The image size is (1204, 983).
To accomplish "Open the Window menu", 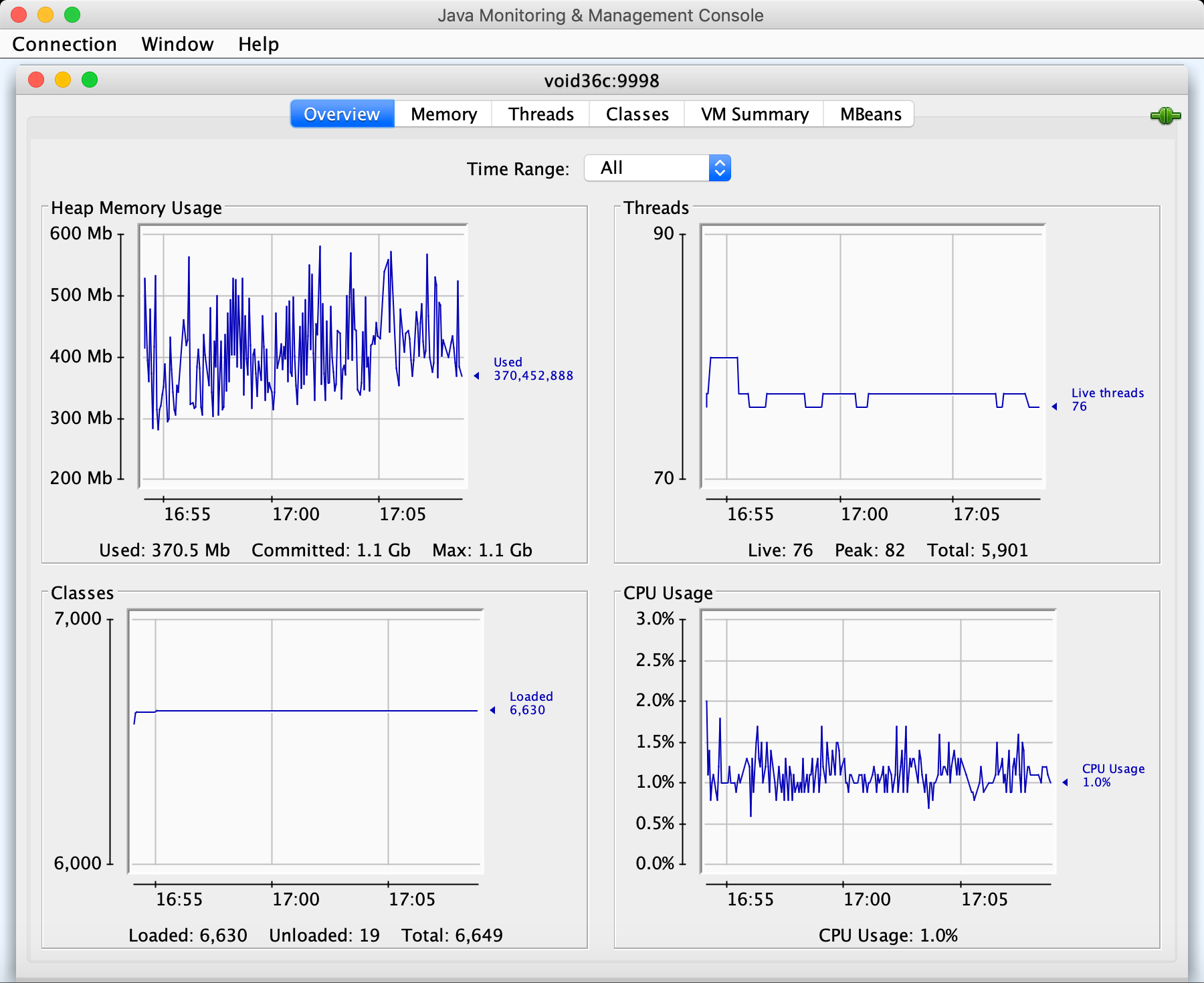I will (177, 44).
